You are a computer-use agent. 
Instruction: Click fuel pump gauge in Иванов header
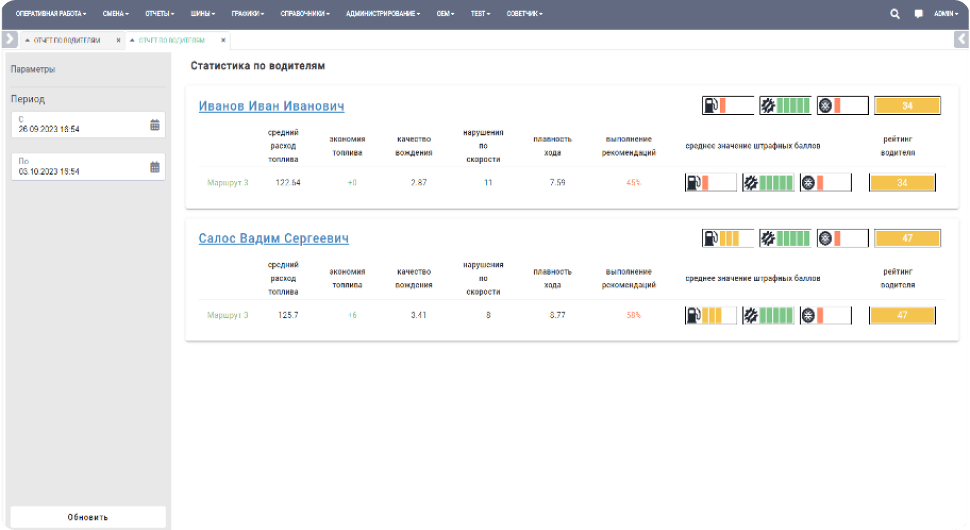726,106
